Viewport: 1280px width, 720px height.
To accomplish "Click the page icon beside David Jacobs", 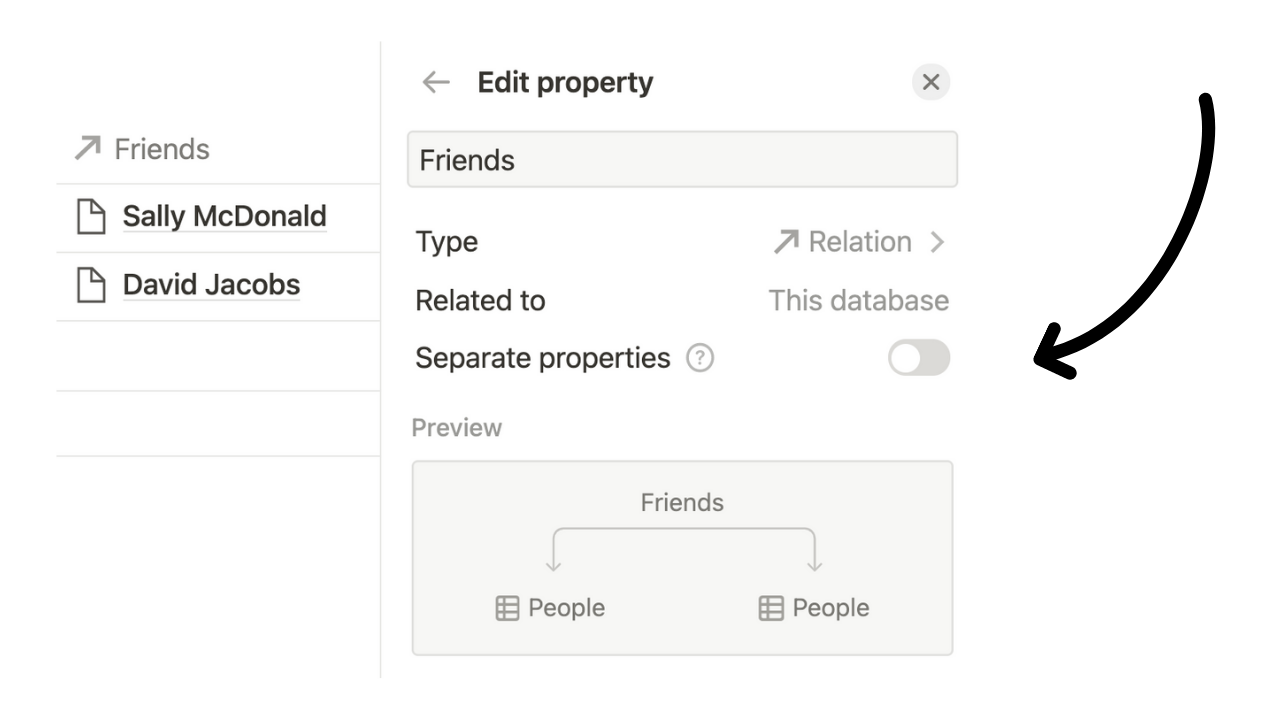I will (91, 286).
